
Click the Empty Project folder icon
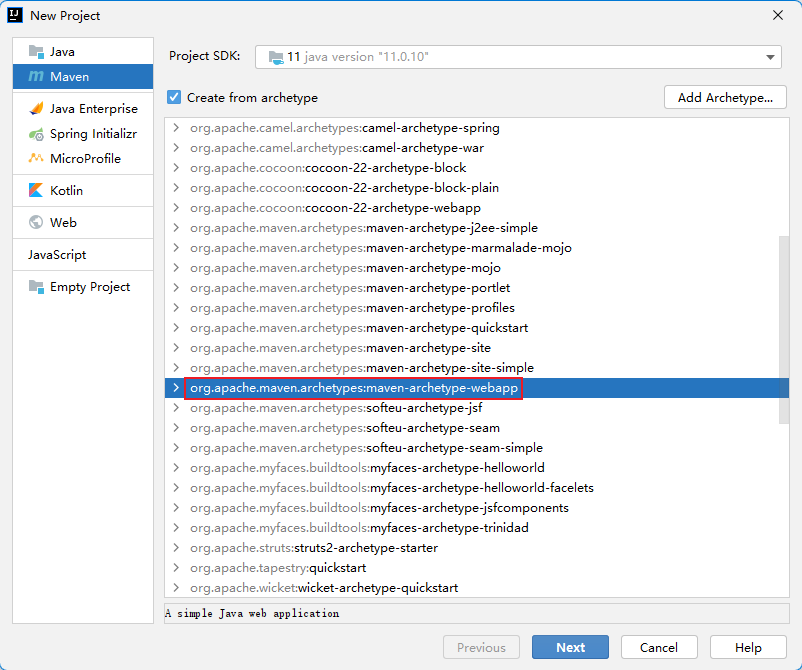[x=36, y=287]
